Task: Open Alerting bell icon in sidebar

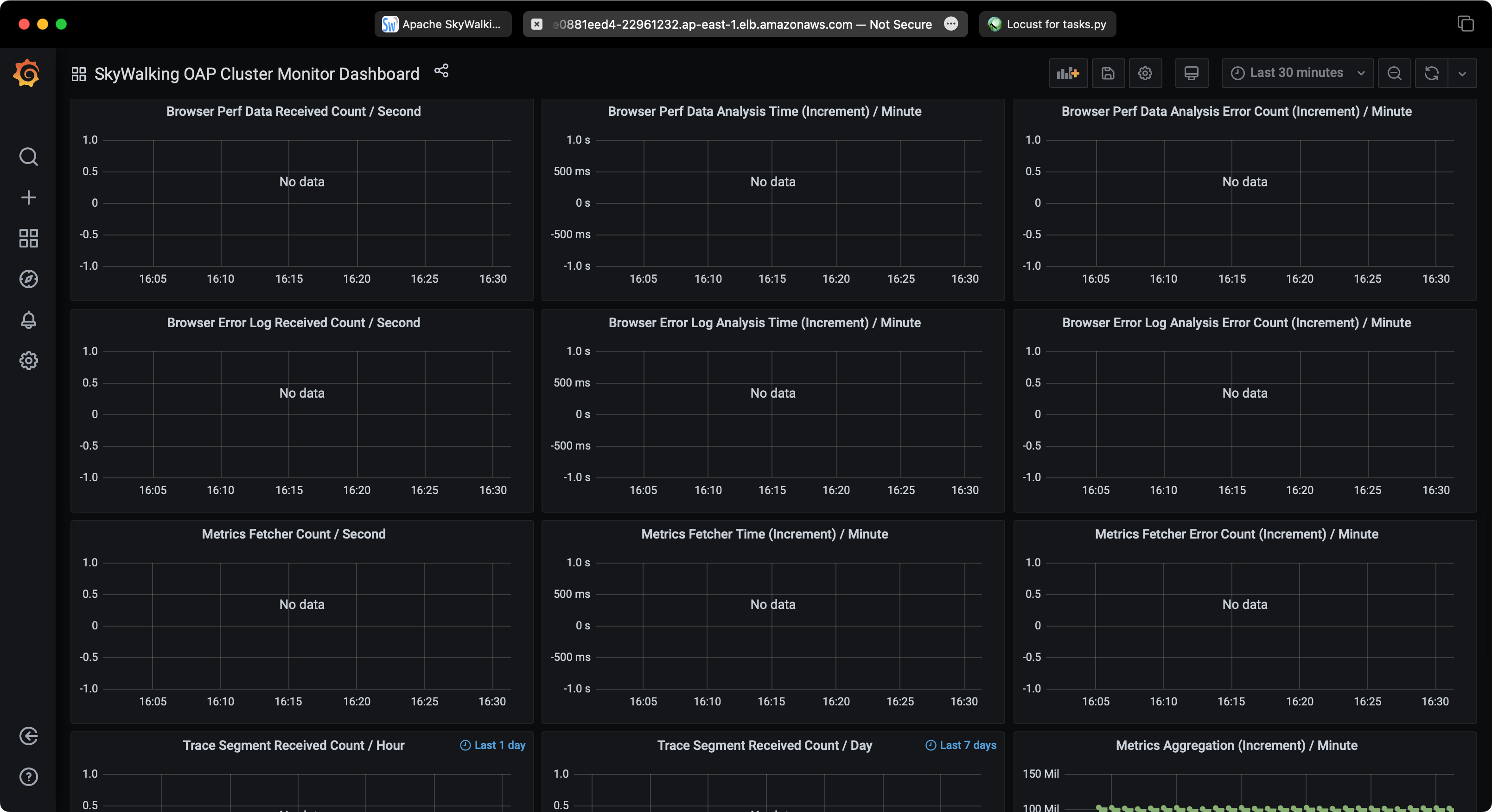Action: (28, 320)
